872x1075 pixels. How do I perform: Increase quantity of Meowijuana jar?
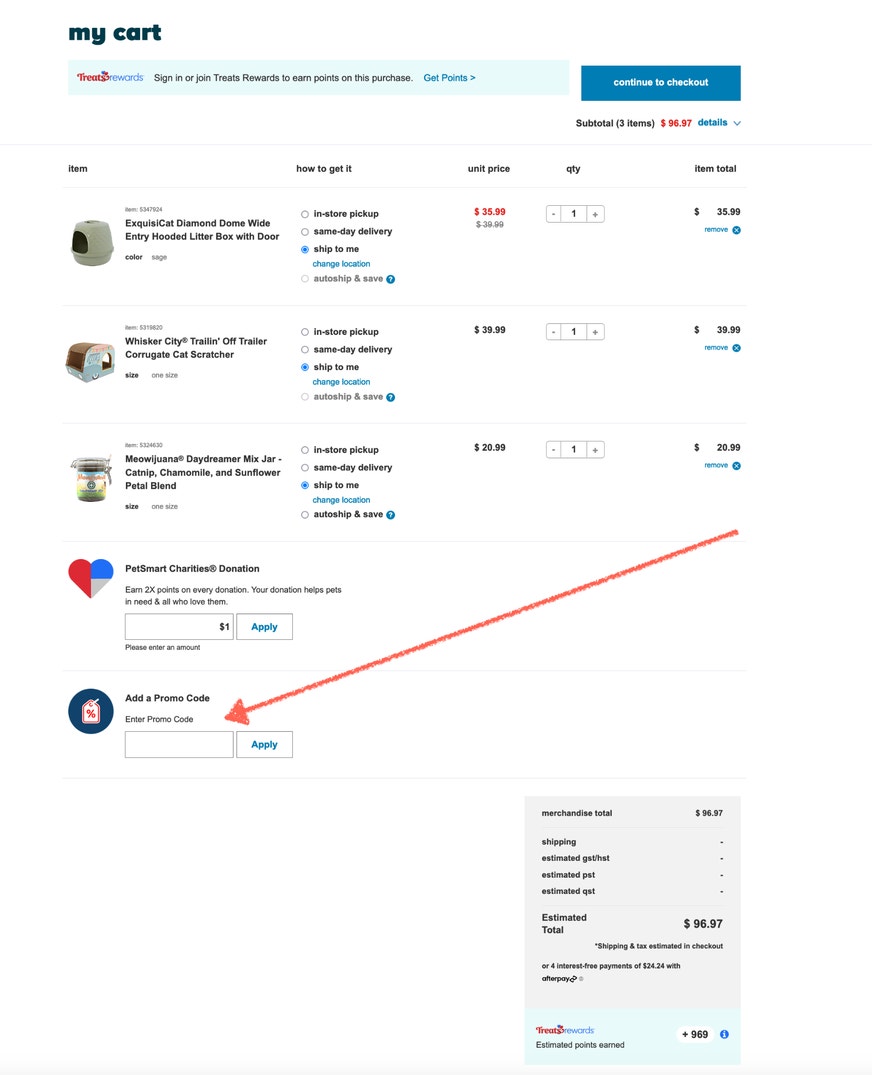pyautogui.click(x=595, y=450)
